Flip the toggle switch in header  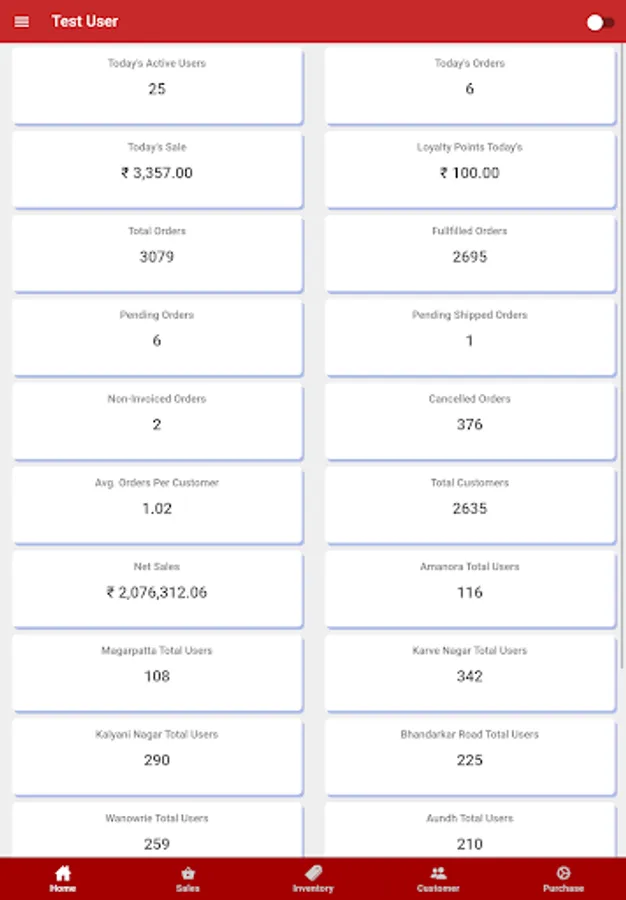click(599, 22)
